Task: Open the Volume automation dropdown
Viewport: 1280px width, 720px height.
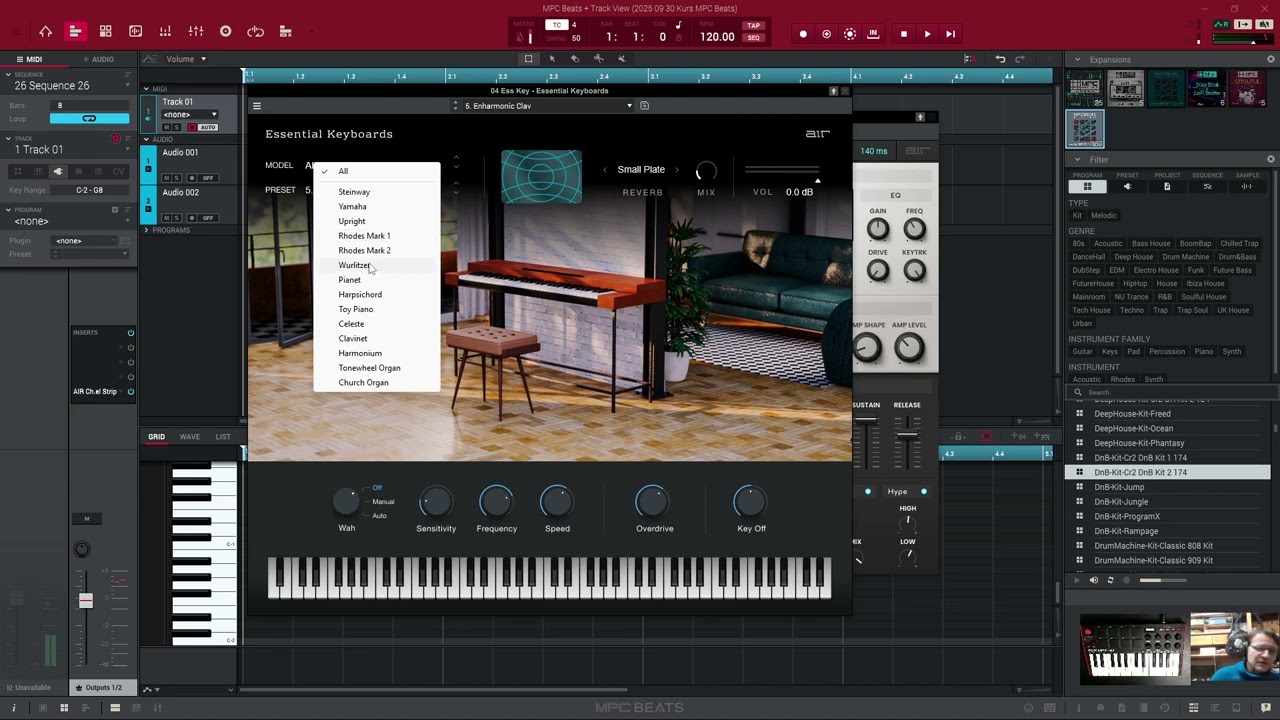Action: [x=186, y=59]
